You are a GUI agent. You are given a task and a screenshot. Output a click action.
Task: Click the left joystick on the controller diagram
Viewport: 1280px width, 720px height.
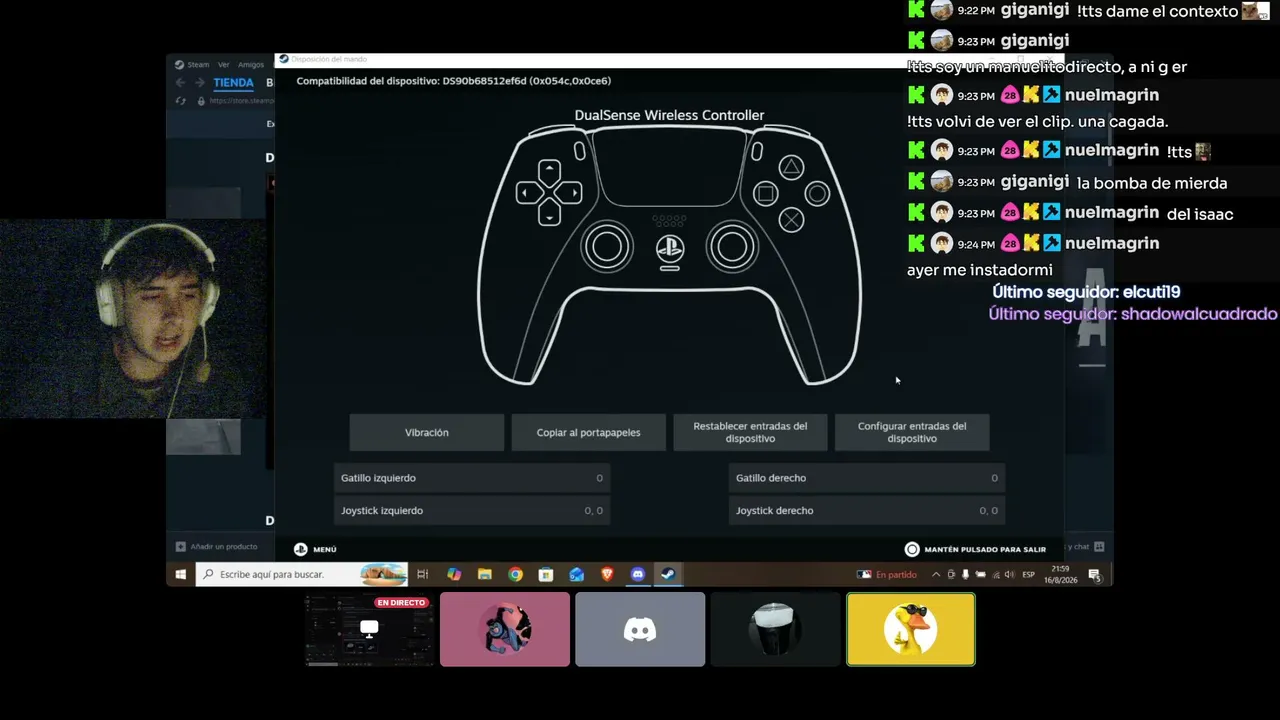pos(607,247)
